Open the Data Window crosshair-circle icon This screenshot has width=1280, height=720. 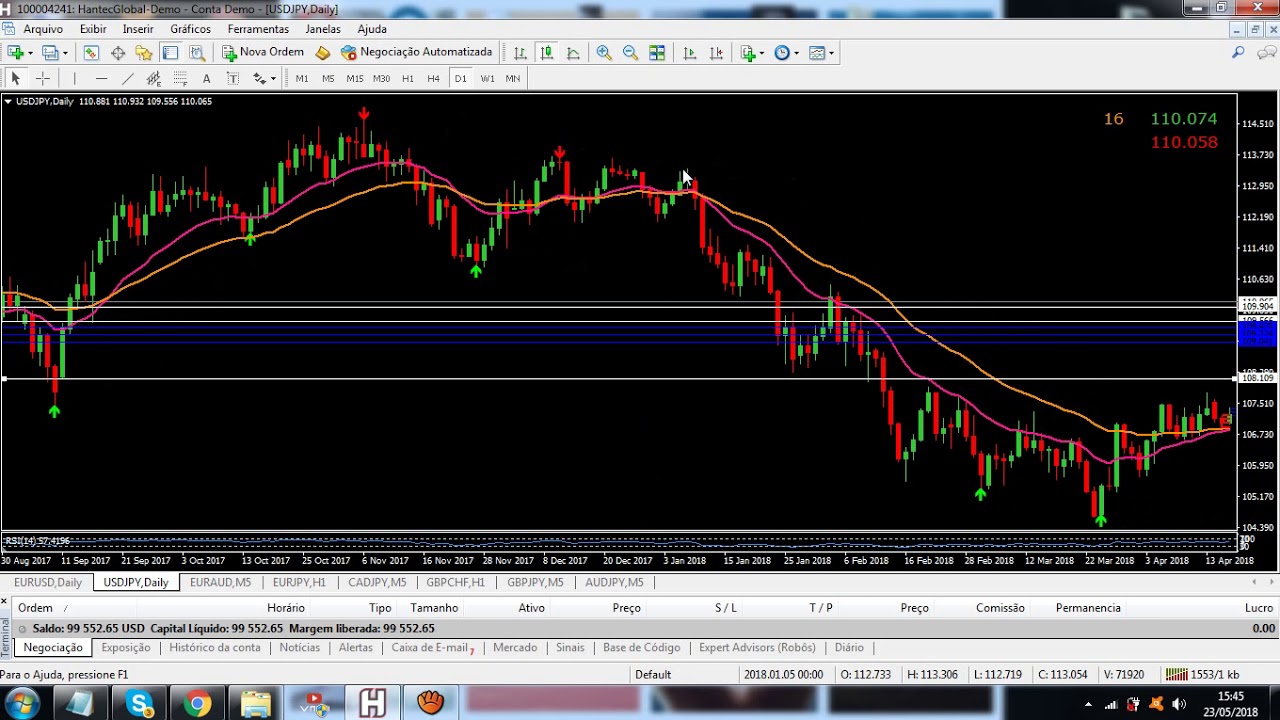(118, 53)
